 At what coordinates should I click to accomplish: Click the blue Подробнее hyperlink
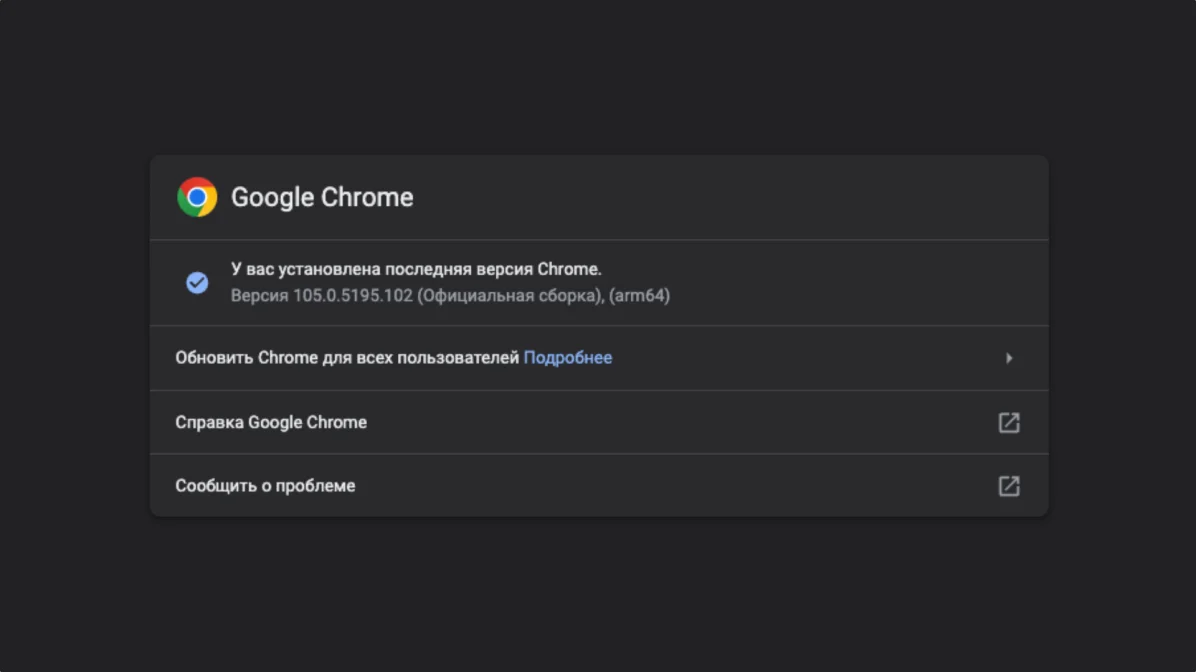click(567, 357)
